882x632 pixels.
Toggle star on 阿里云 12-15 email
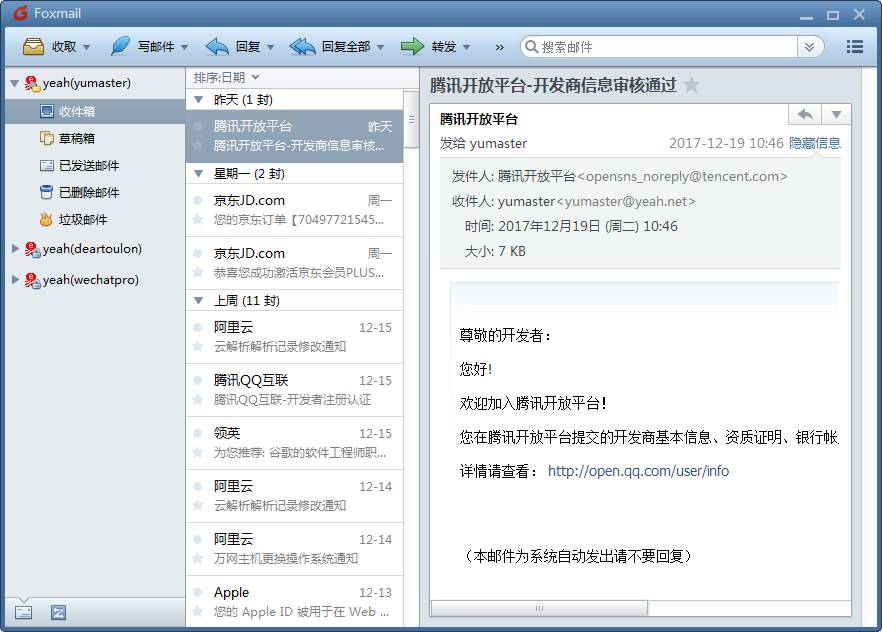click(197, 346)
